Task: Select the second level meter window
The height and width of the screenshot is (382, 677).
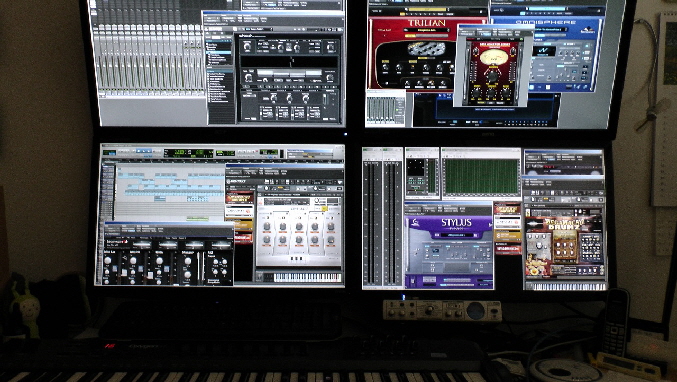Action: point(392,218)
